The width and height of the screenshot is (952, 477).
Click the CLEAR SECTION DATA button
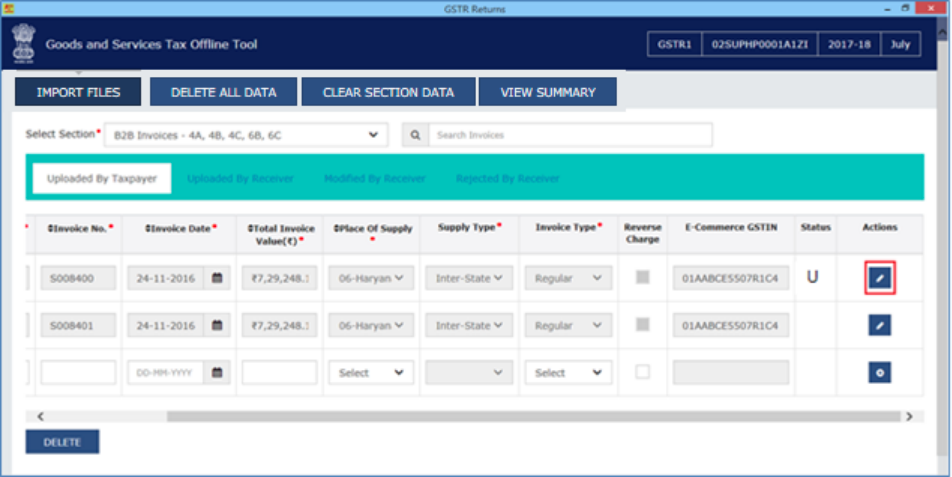coord(389,92)
